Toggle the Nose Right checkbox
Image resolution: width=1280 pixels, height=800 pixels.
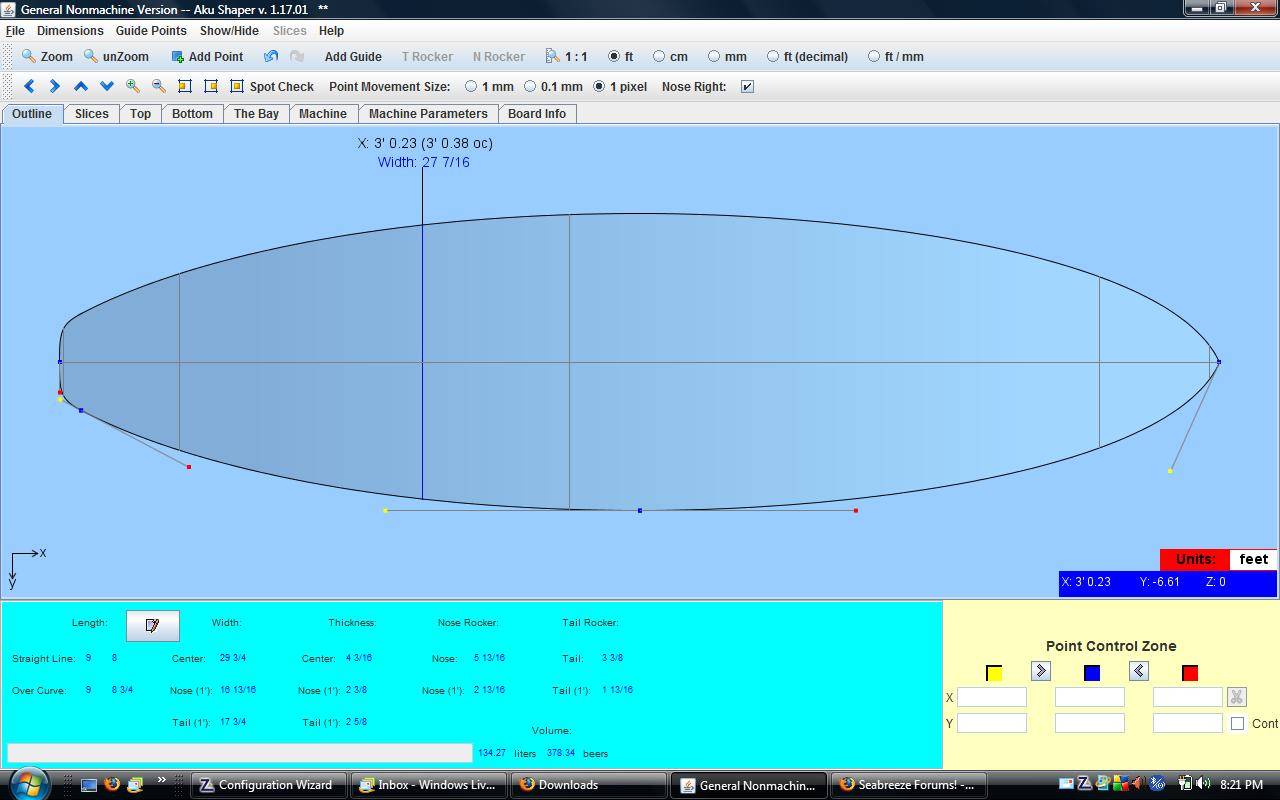(x=747, y=87)
